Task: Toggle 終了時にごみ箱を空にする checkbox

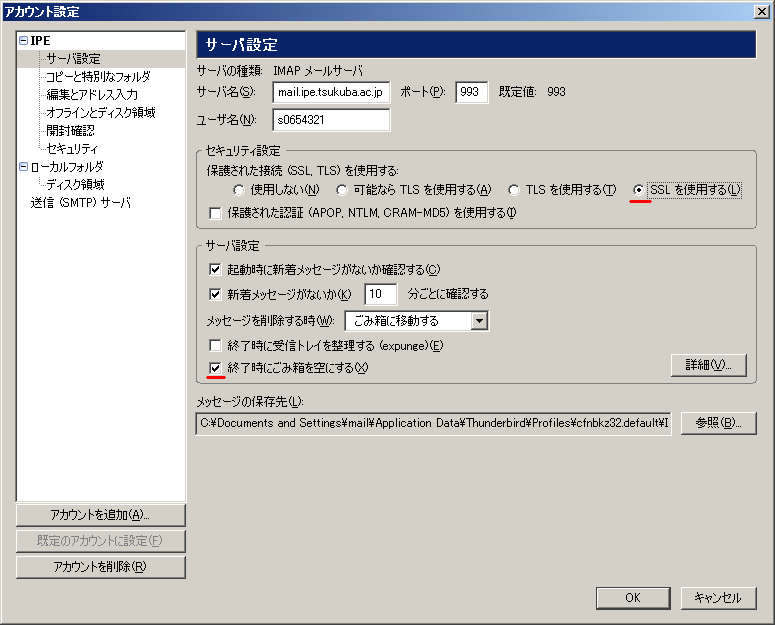Action: coord(215,368)
